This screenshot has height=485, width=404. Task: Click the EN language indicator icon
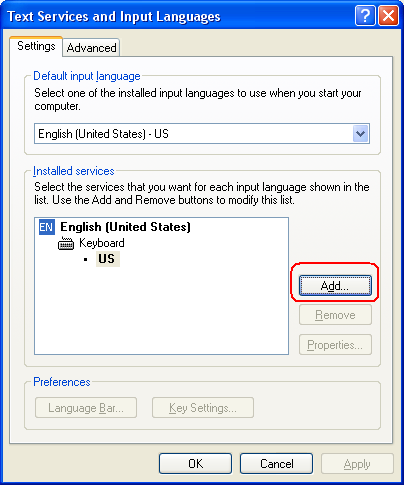[46, 227]
